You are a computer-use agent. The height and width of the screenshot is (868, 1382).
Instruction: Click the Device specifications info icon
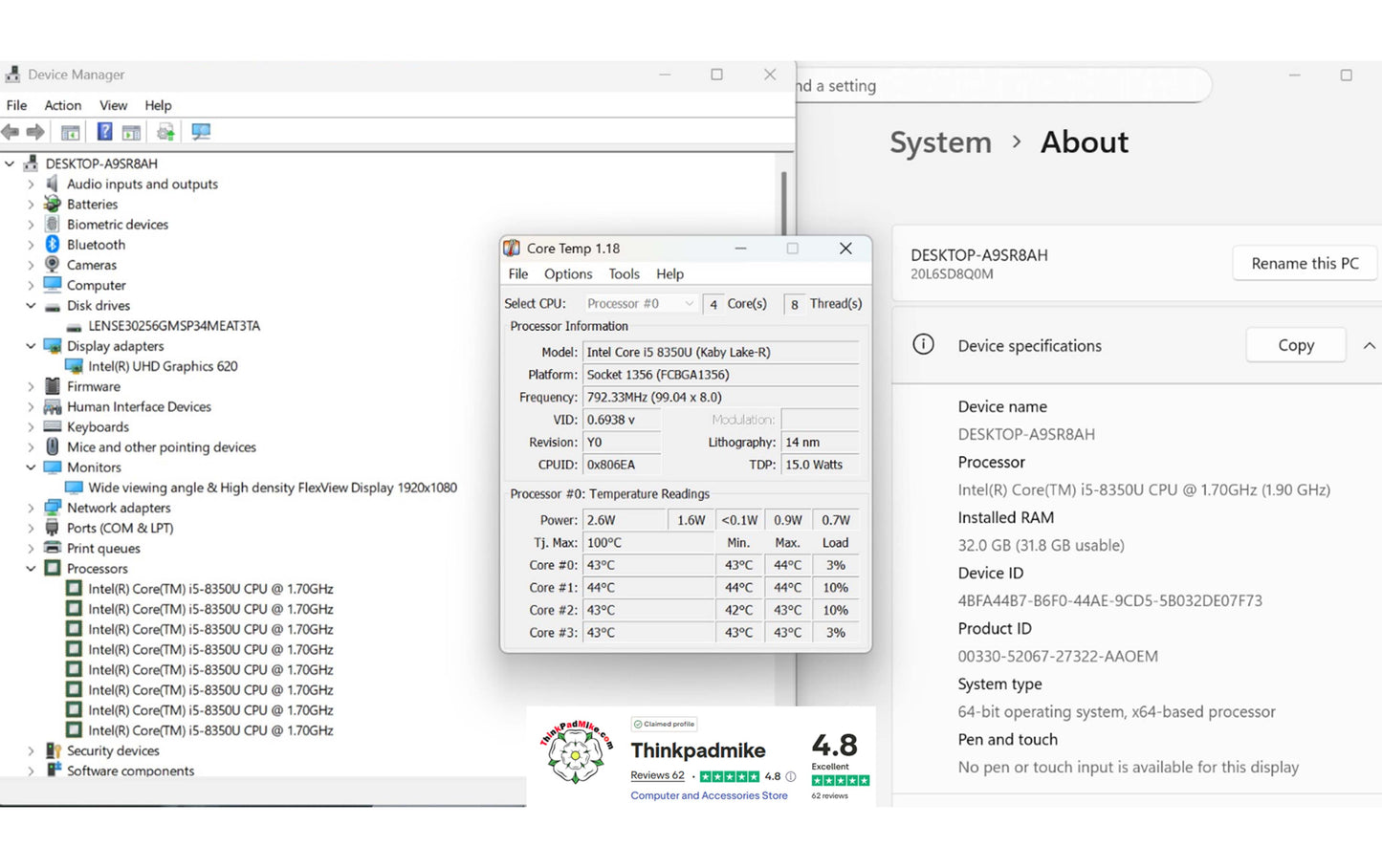tap(923, 344)
